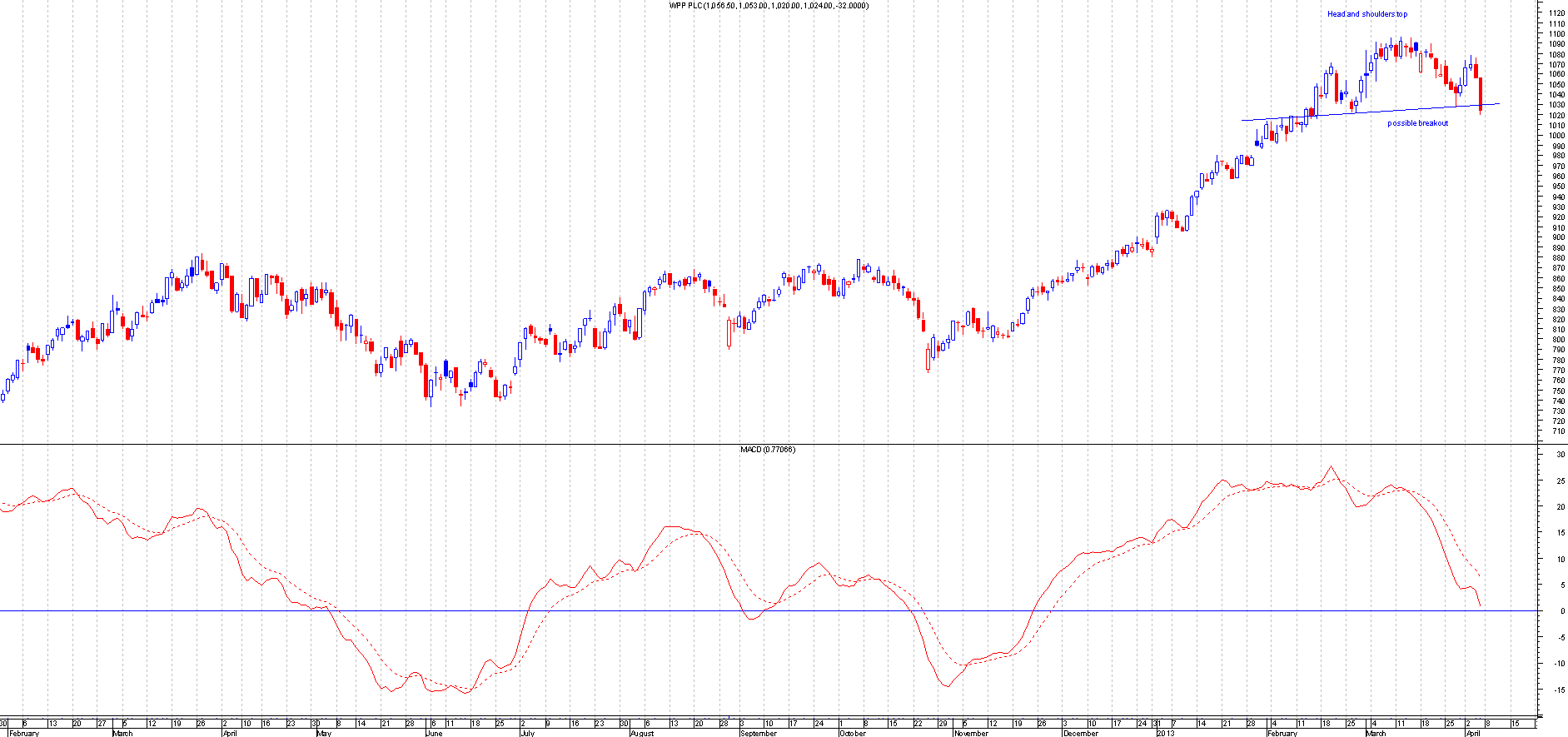Click the September label on date axis

point(758,734)
